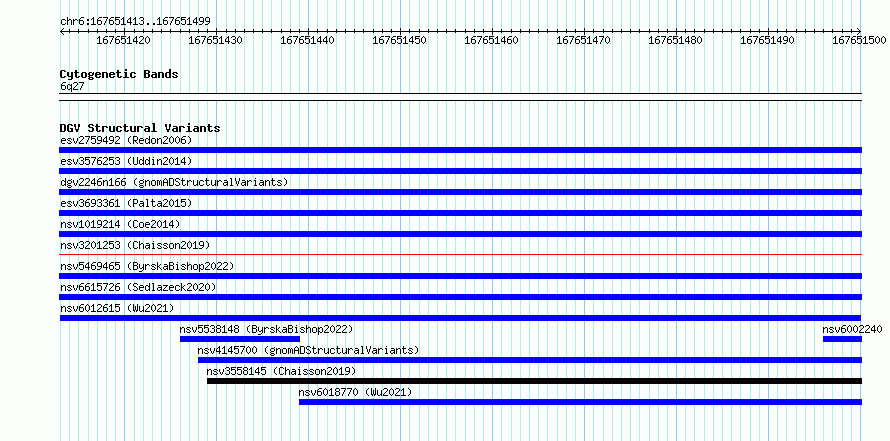The image size is (890, 441).
Task: Click the nsv6615726 (Sedlazeck2020) label
Action: tap(138, 287)
